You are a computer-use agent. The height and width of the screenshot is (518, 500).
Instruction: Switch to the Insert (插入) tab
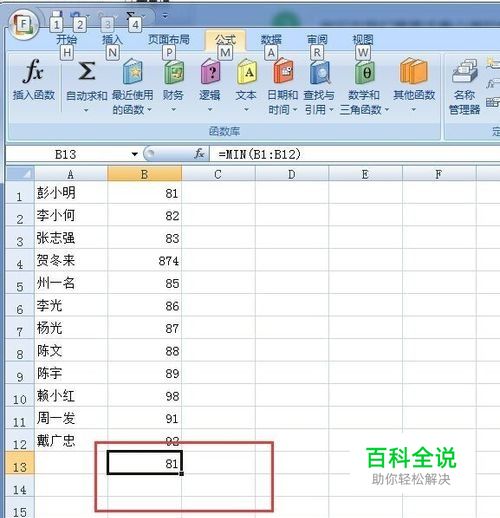[x=112, y=40]
